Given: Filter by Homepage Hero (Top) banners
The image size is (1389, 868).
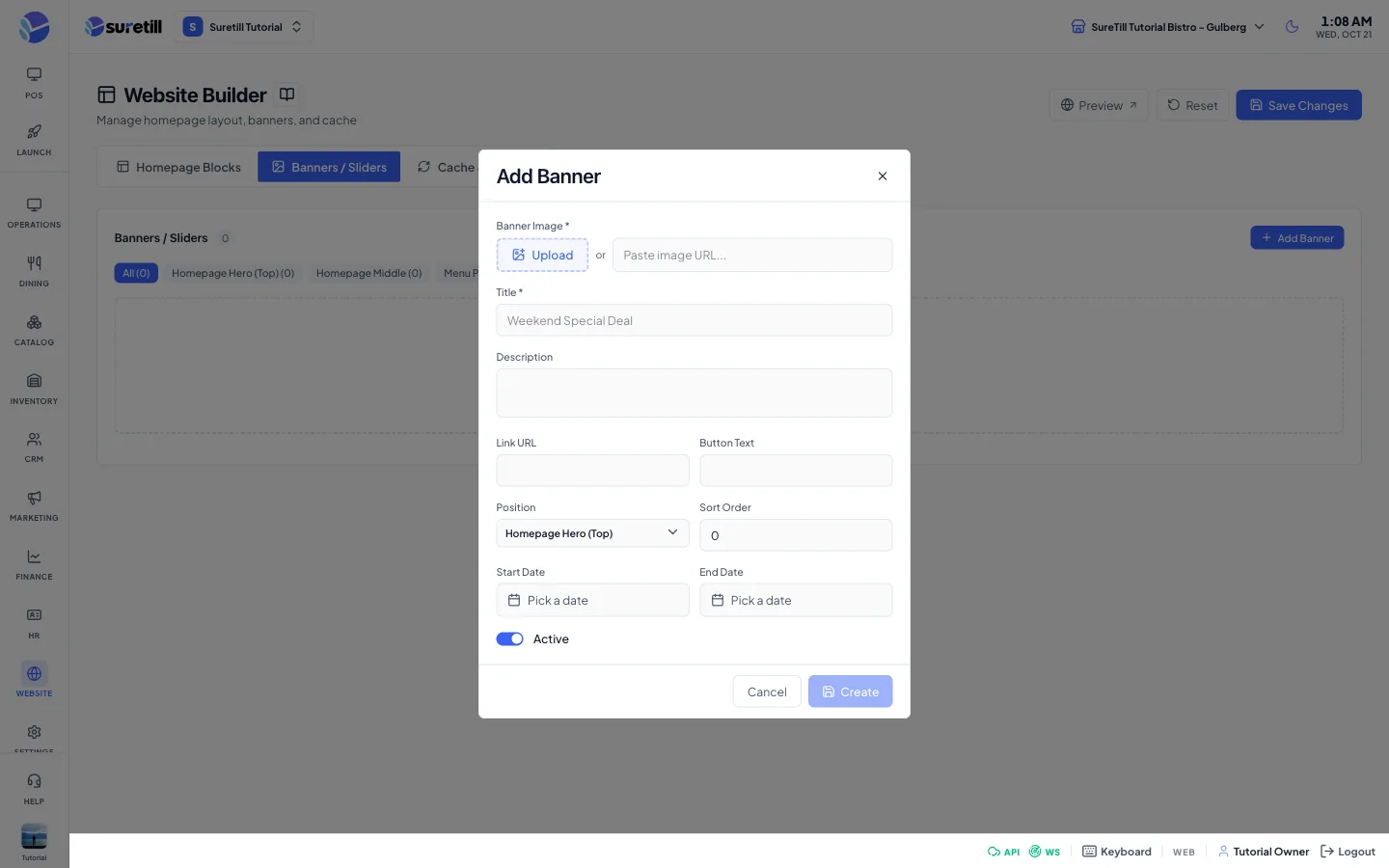Looking at the screenshot, I should [232, 273].
